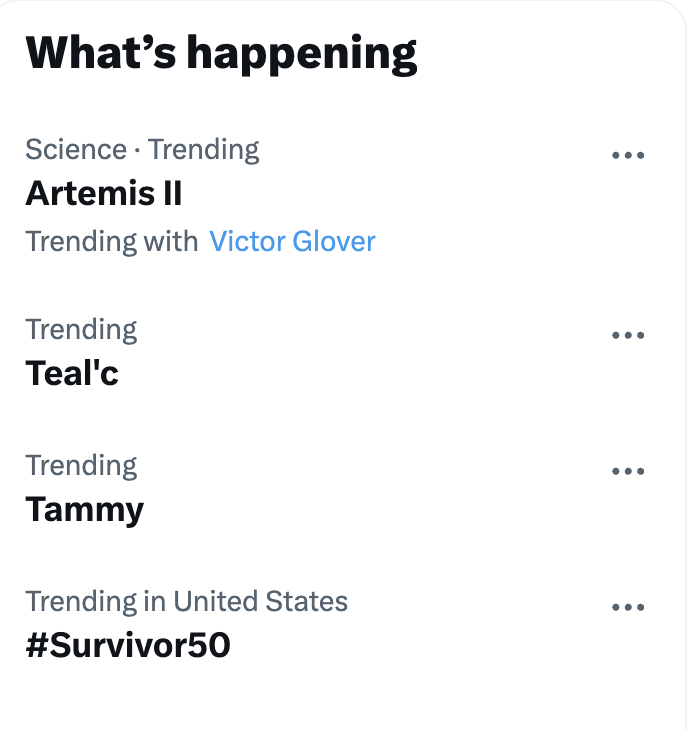Click the word Science in category label
Image resolution: width=696 pixels, height=730 pixels.
point(76,150)
